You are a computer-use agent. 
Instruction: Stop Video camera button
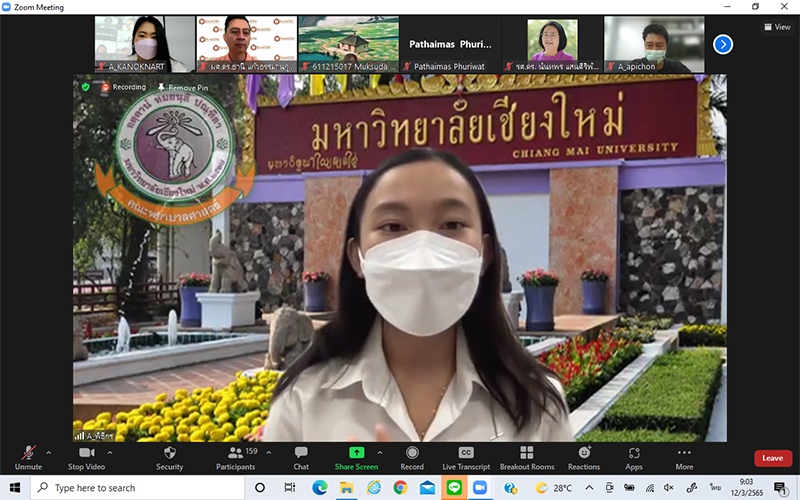click(x=86, y=458)
